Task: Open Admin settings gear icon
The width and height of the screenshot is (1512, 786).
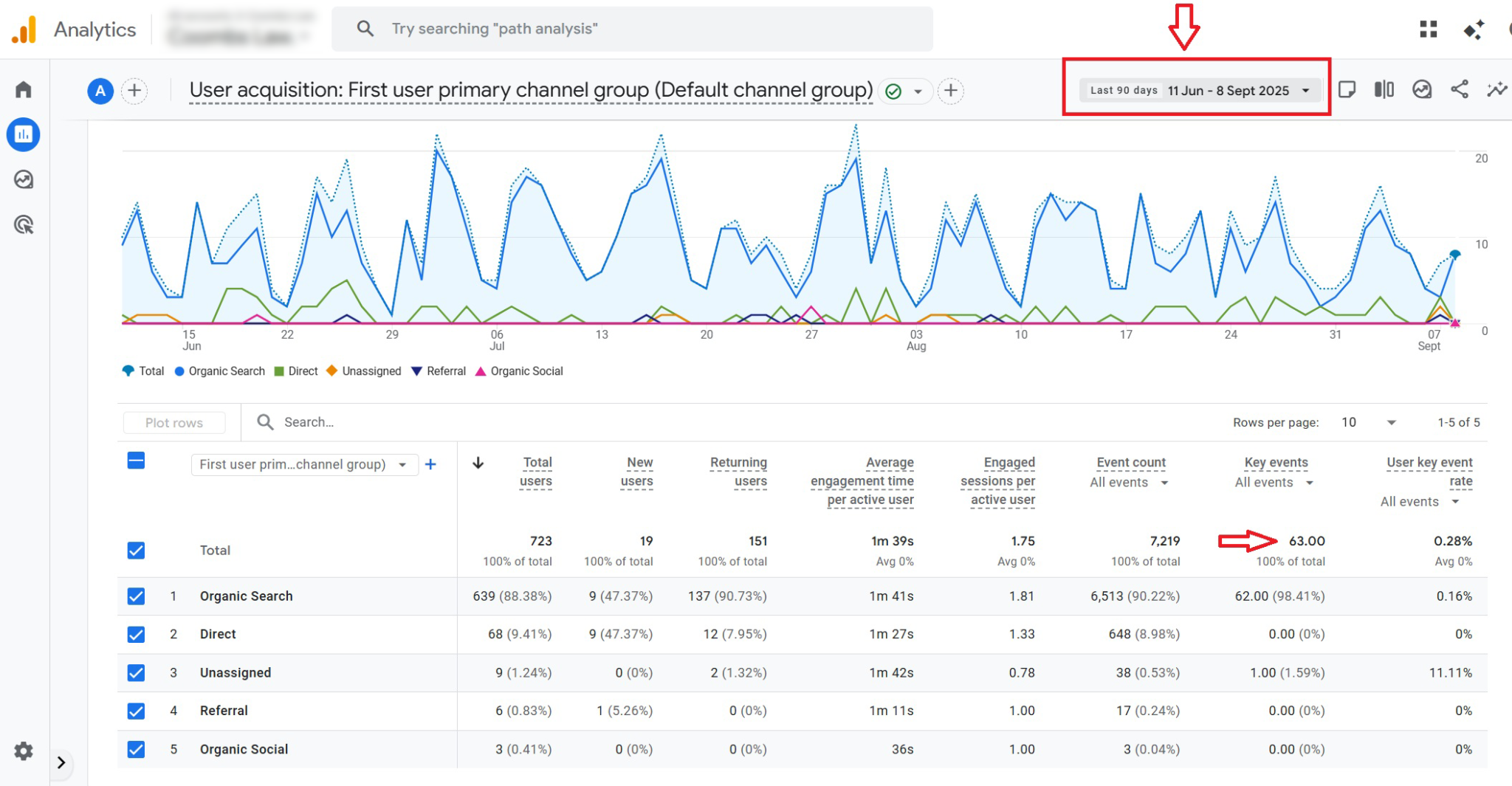Action: [24, 751]
